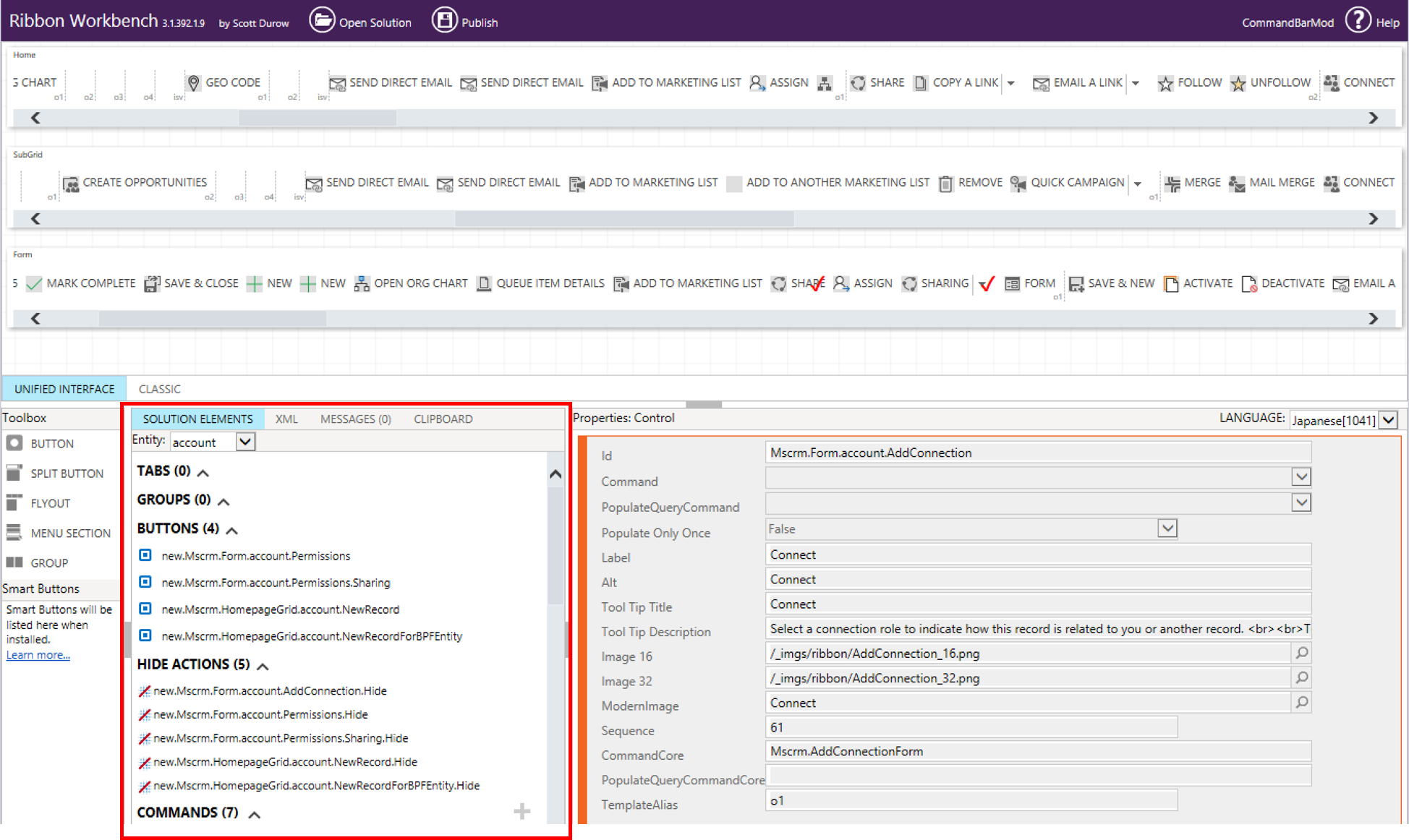
Task: Select Mark Complete in Form ribbon
Action: click(81, 283)
